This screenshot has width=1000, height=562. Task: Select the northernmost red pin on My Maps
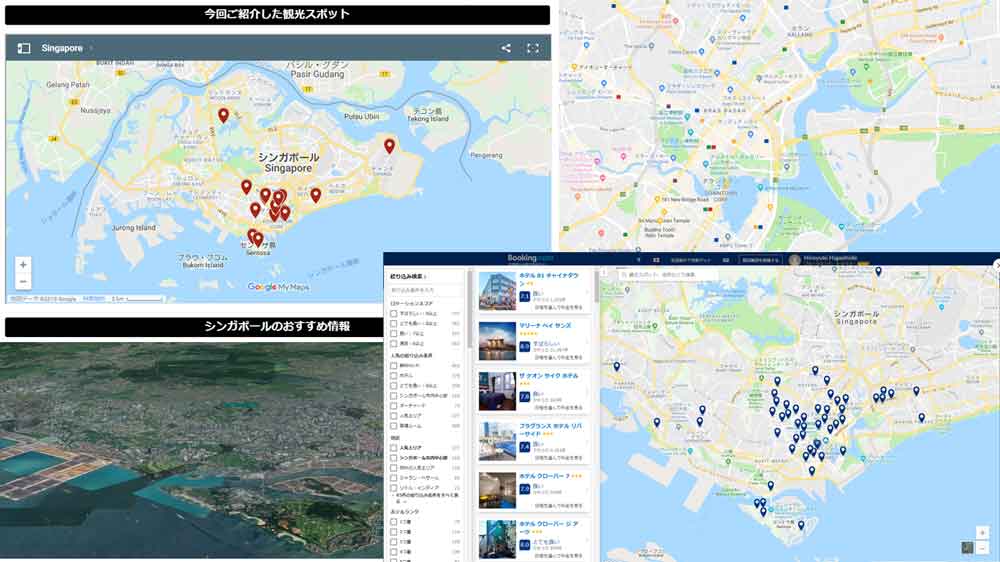click(x=223, y=115)
